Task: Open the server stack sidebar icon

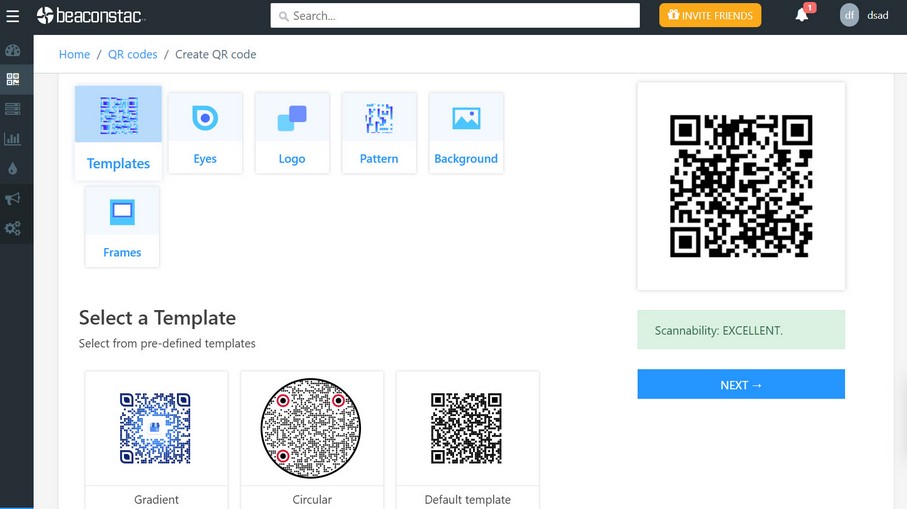Action: [x=13, y=108]
